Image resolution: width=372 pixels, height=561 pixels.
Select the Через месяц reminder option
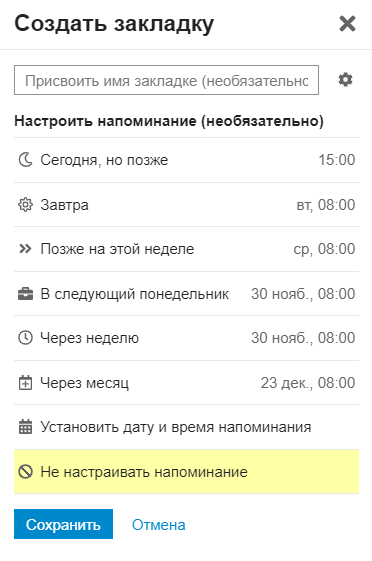point(186,383)
